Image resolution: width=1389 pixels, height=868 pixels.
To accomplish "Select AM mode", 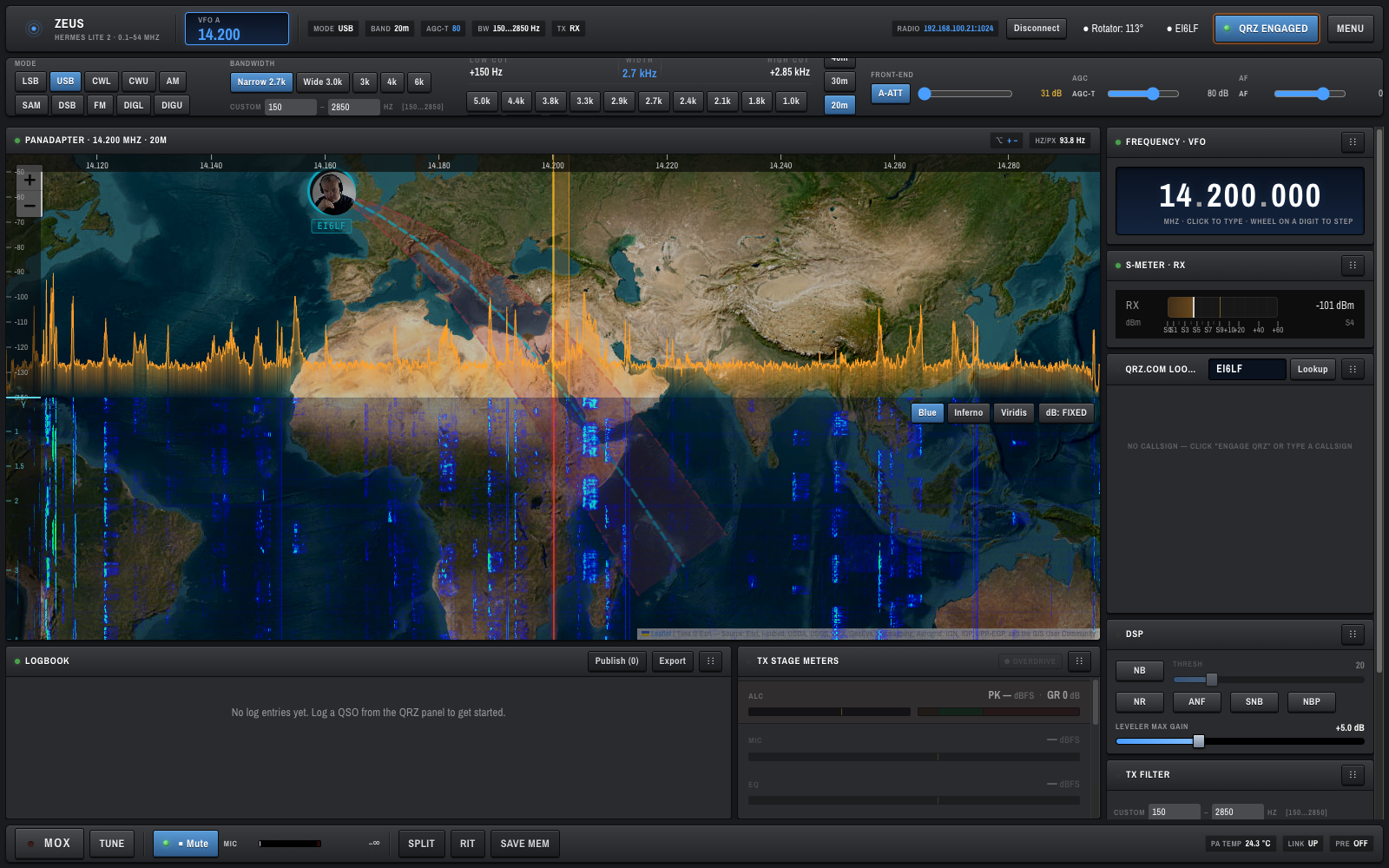I will (x=173, y=82).
